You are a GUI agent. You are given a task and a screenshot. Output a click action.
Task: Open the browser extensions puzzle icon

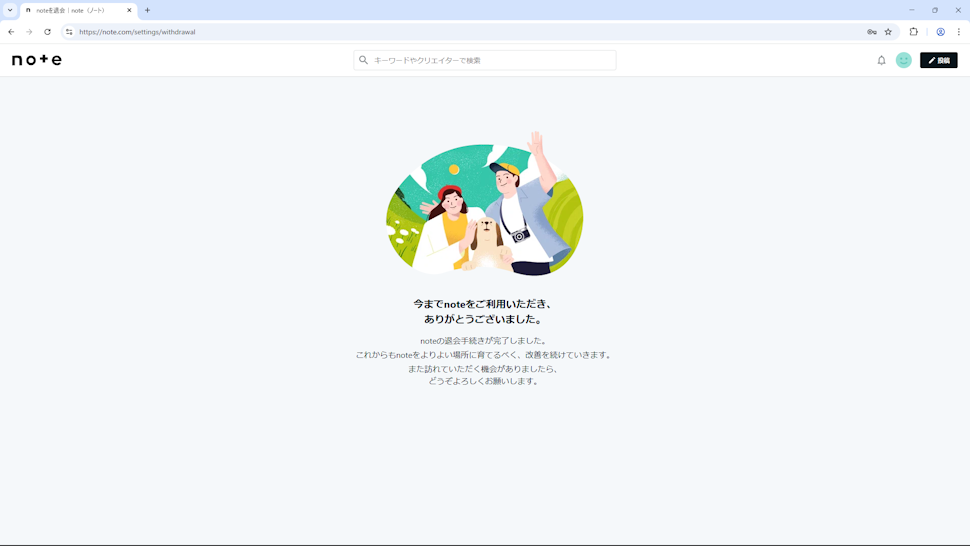coord(914,32)
